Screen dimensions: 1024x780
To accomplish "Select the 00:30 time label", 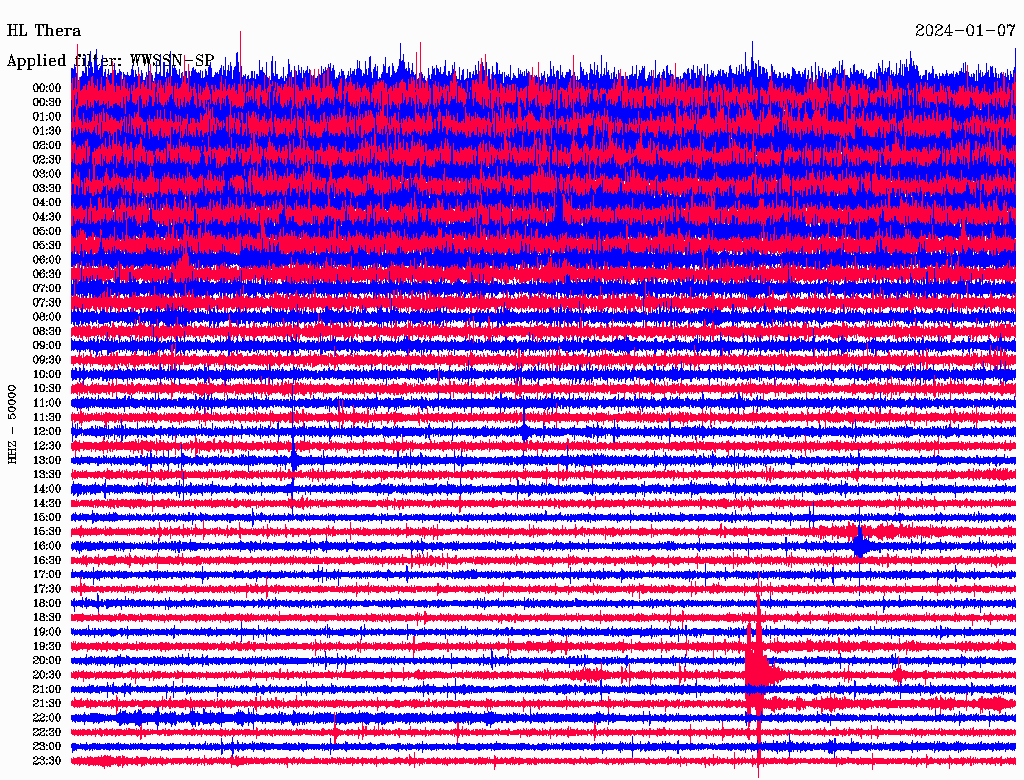I will coord(47,103).
